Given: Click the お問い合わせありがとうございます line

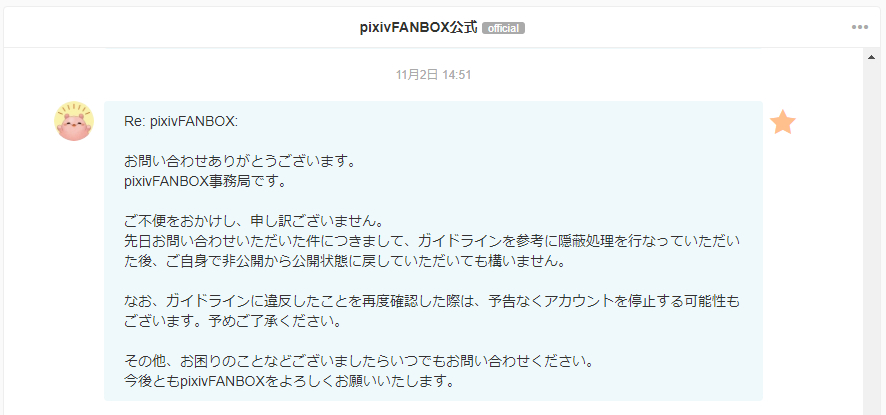Looking at the screenshot, I should 240,162.
